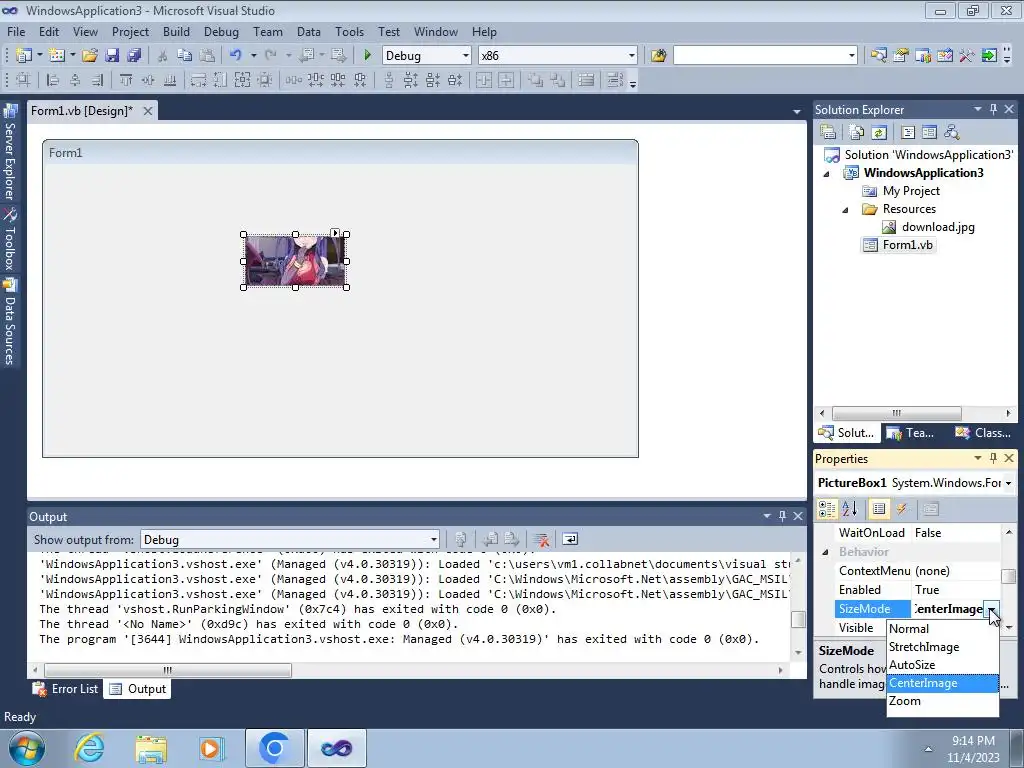Click the Find in Files icon

click(x=658, y=56)
